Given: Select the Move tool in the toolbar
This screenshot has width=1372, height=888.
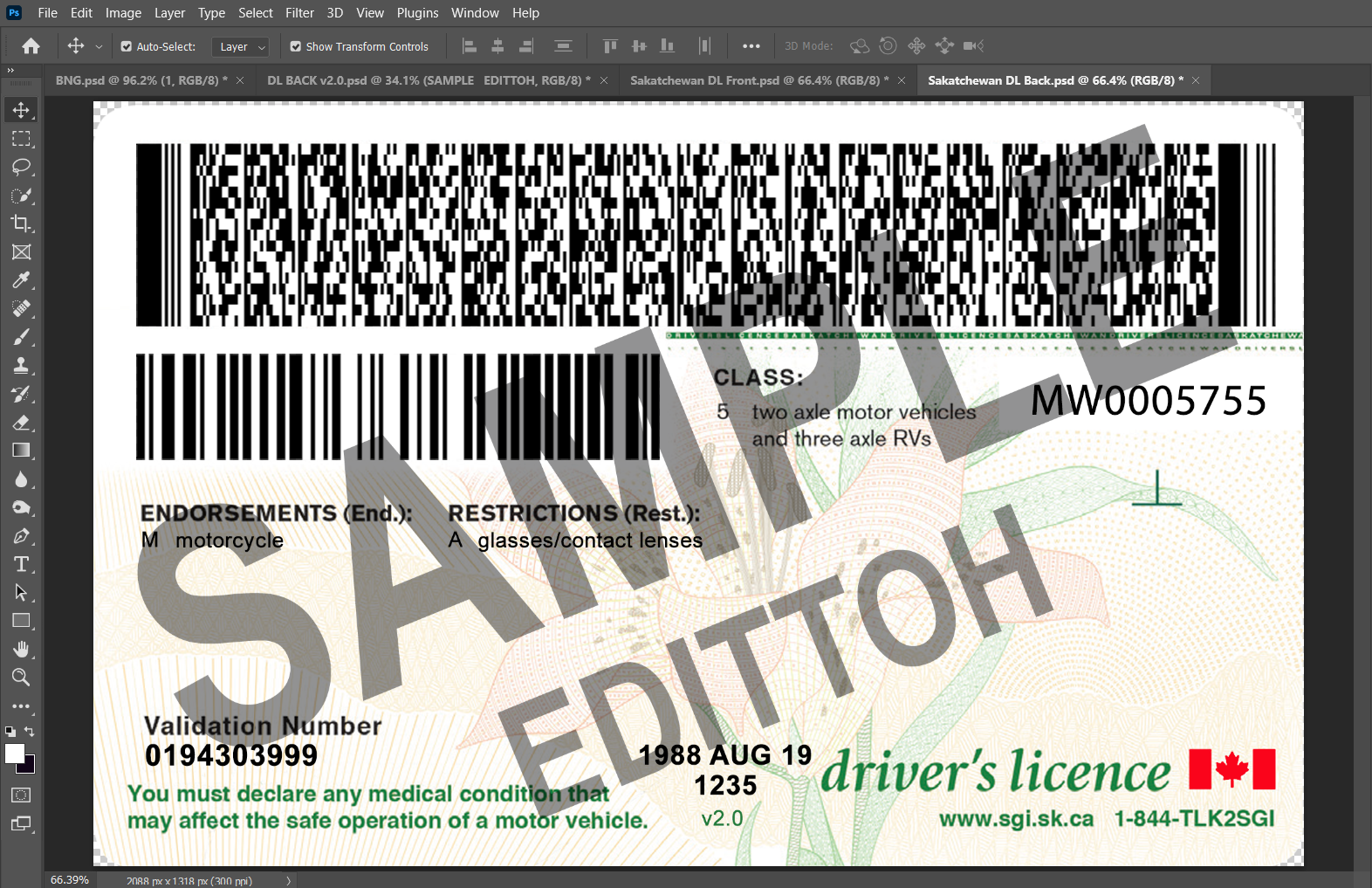Looking at the screenshot, I should (x=21, y=110).
